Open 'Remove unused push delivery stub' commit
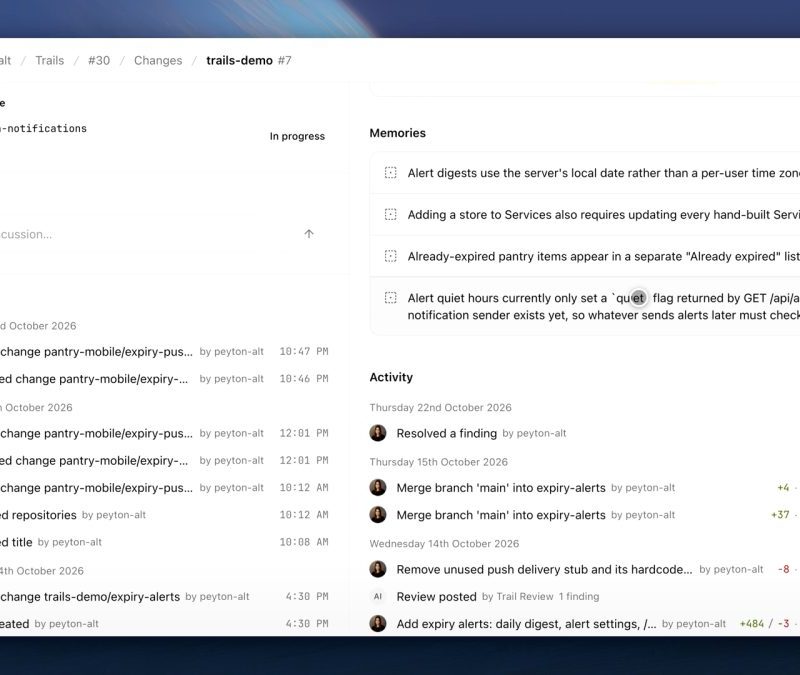 (544, 569)
